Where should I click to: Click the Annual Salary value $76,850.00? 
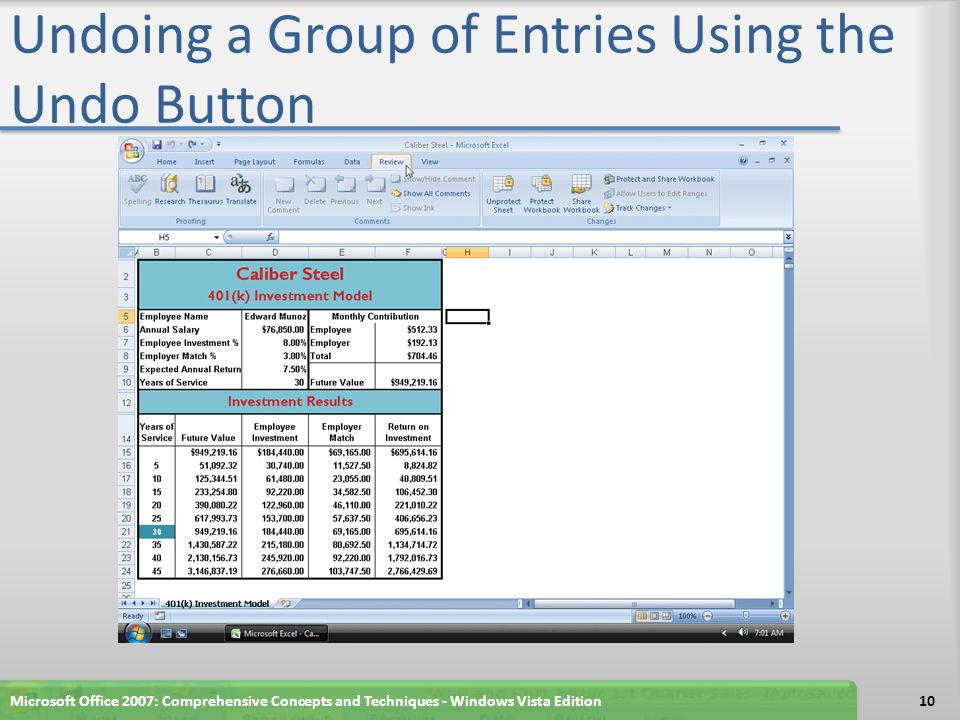tap(276, 329)
